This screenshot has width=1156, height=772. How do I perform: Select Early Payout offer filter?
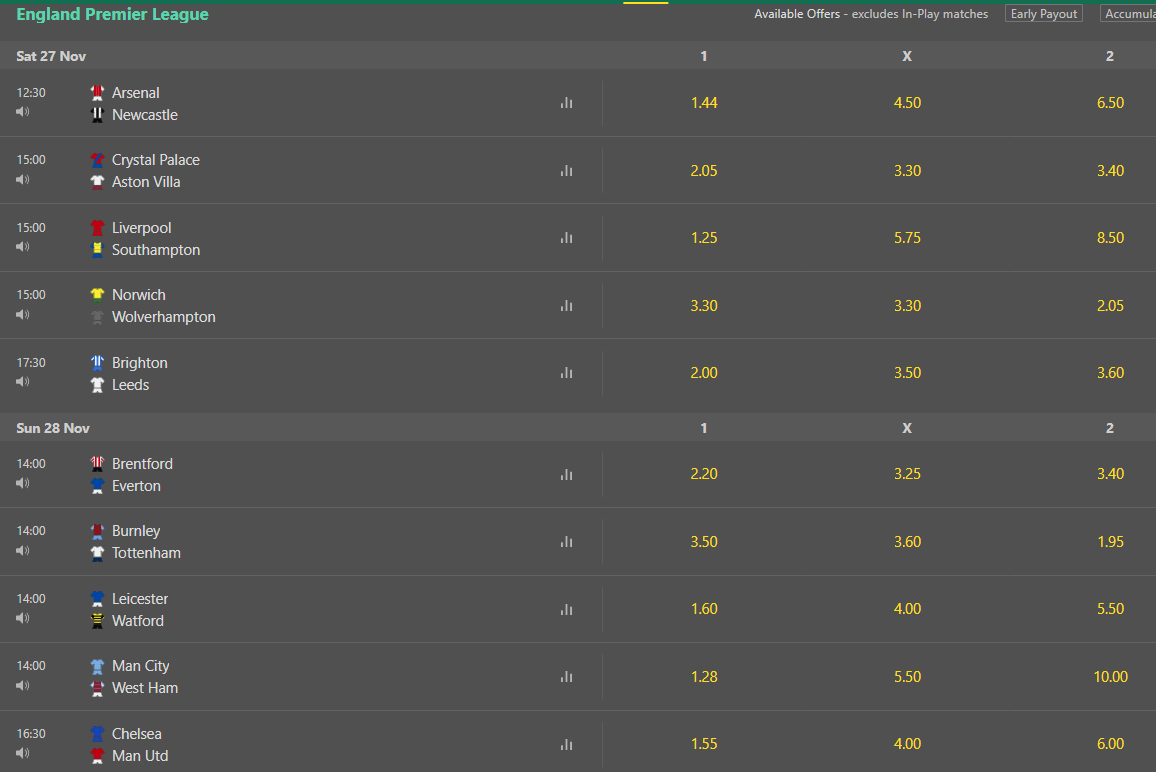[x=1043, y=14]
